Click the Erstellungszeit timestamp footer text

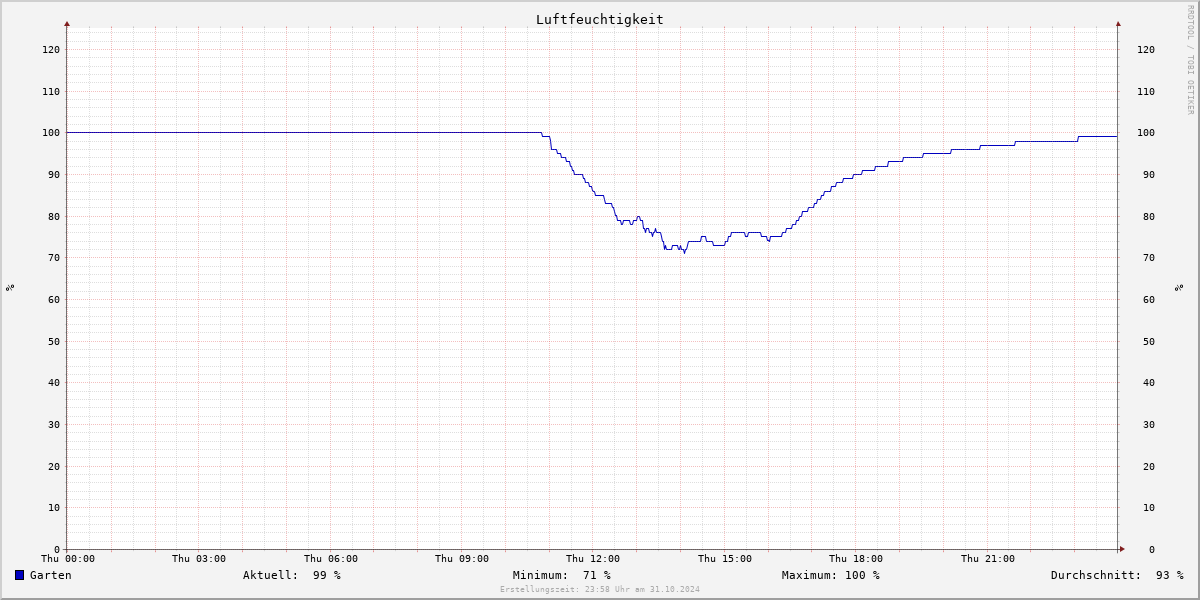tap(600, 589)
